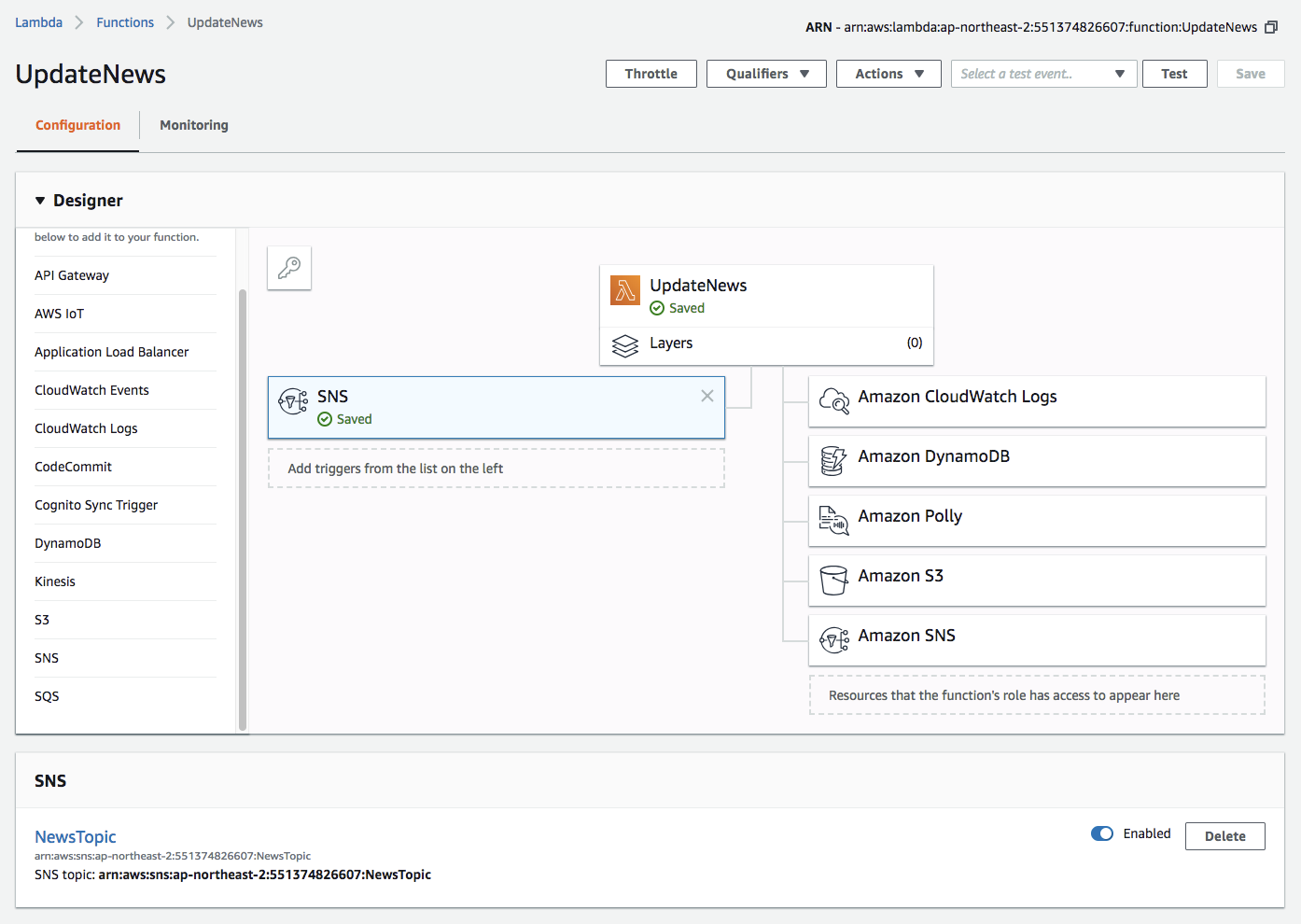Image resolution: width=1301 pixels, height=924 pixels.
Task: Click the orange Lambda function icon
Action: (625, 290)
